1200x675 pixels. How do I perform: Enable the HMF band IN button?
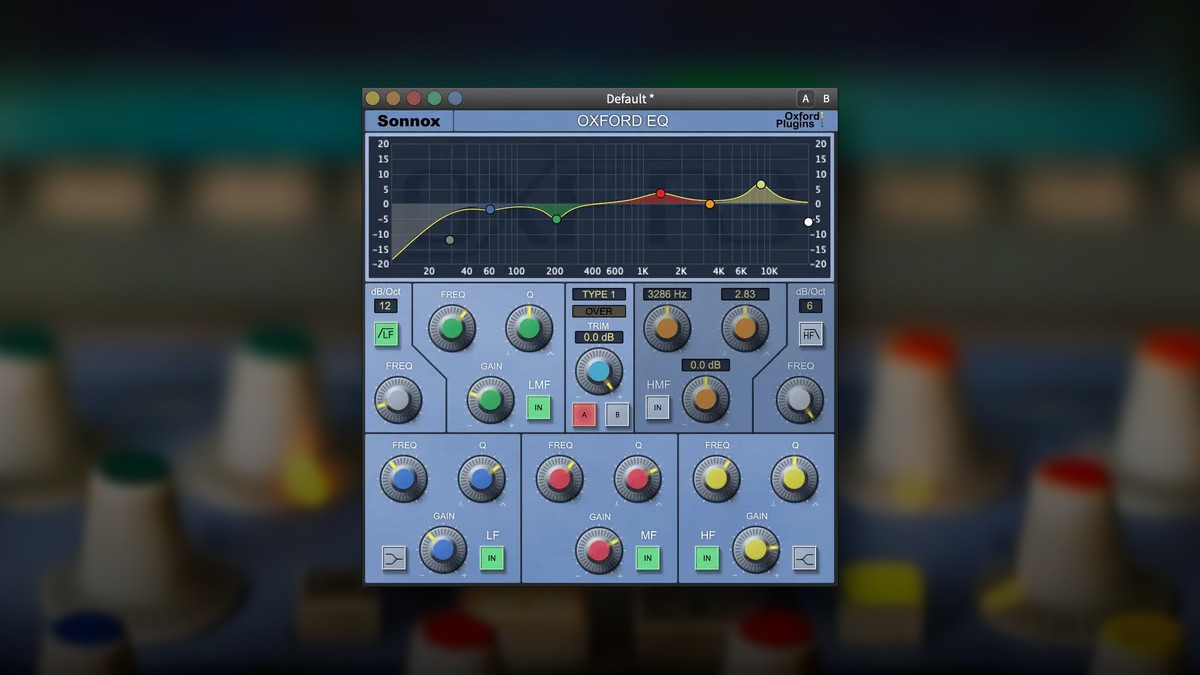pyautogui.click(x=657, y=407)
